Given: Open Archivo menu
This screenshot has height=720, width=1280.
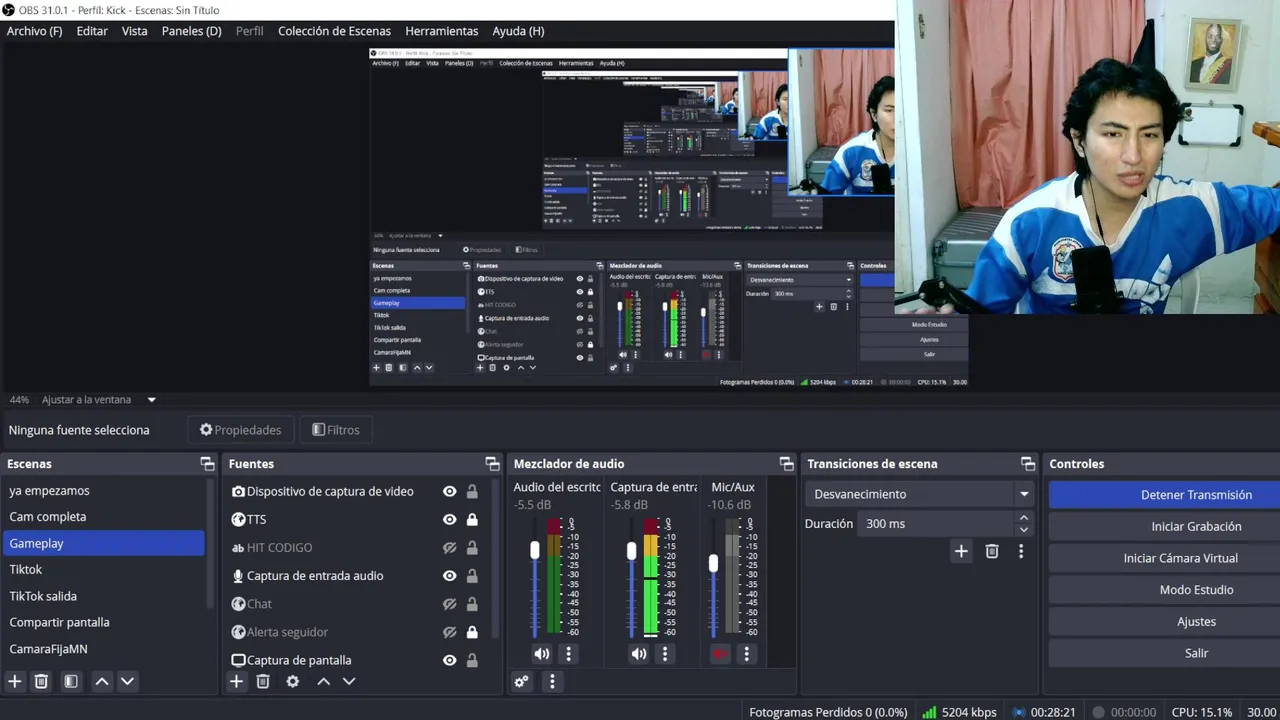Looking at the screenshot, I should tap(34, 31).
